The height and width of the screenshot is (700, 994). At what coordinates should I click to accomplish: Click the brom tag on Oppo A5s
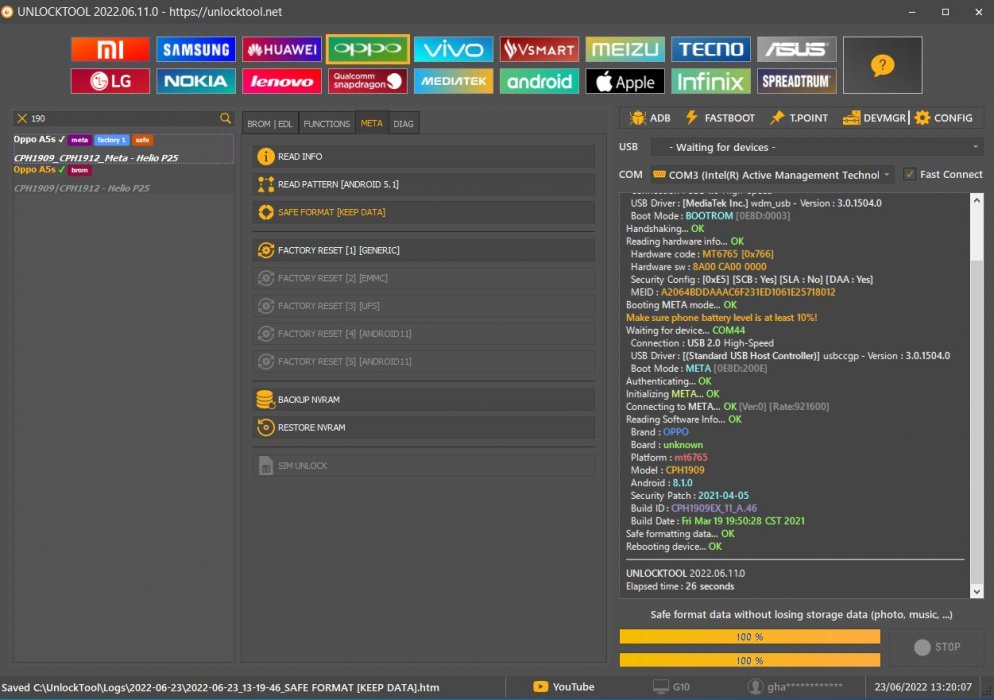tap(79, 170)
